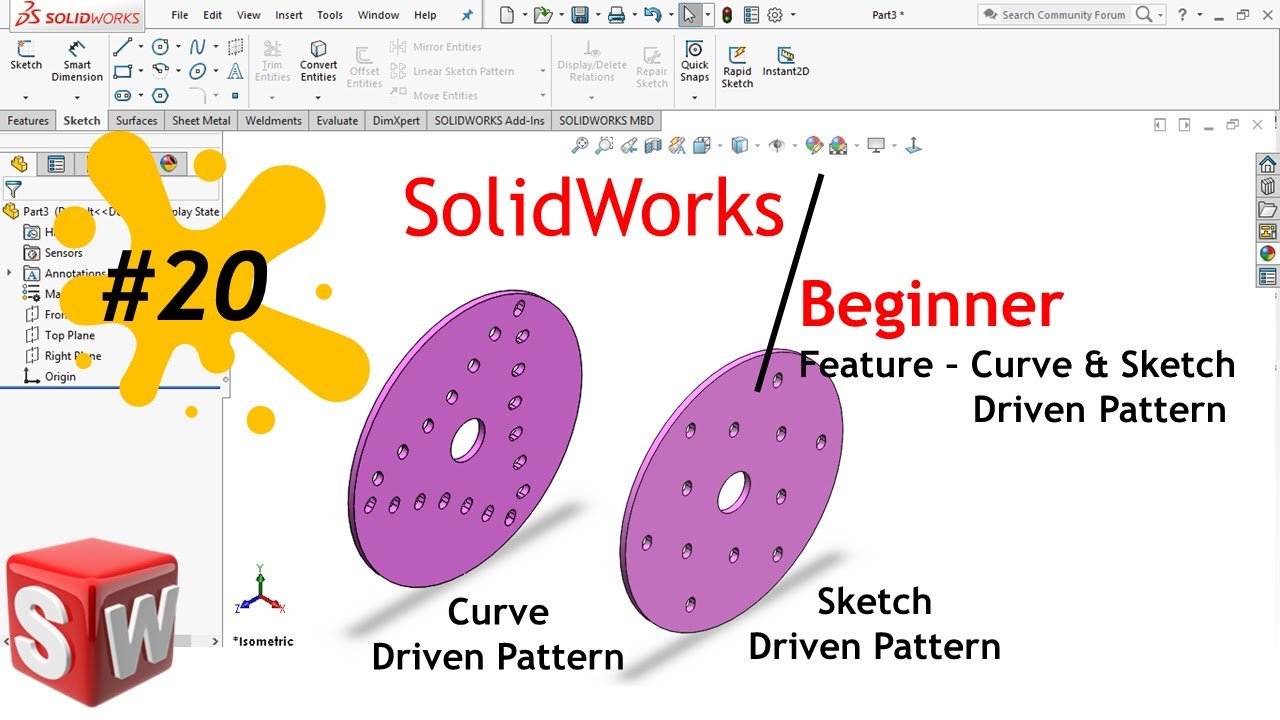Click the Open document icon
The image size is (1280, 720).
(x=542, y=15)
